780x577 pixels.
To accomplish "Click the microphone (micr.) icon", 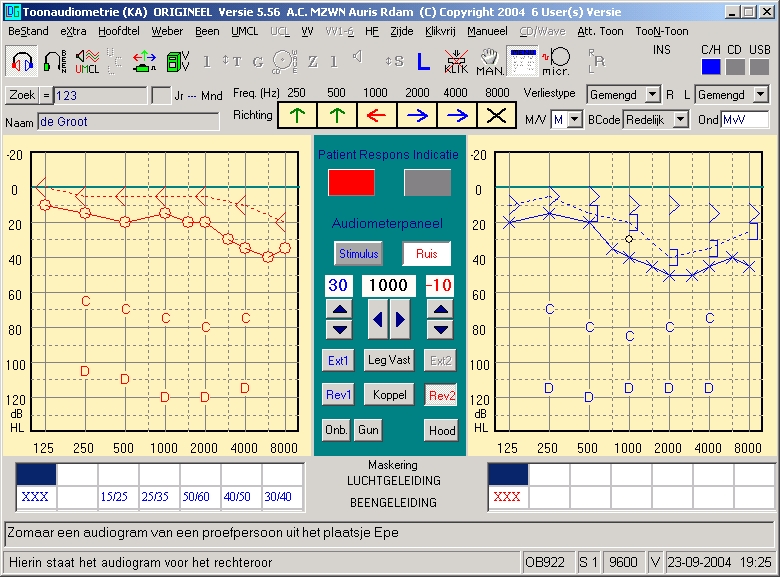I will [556, 61].
